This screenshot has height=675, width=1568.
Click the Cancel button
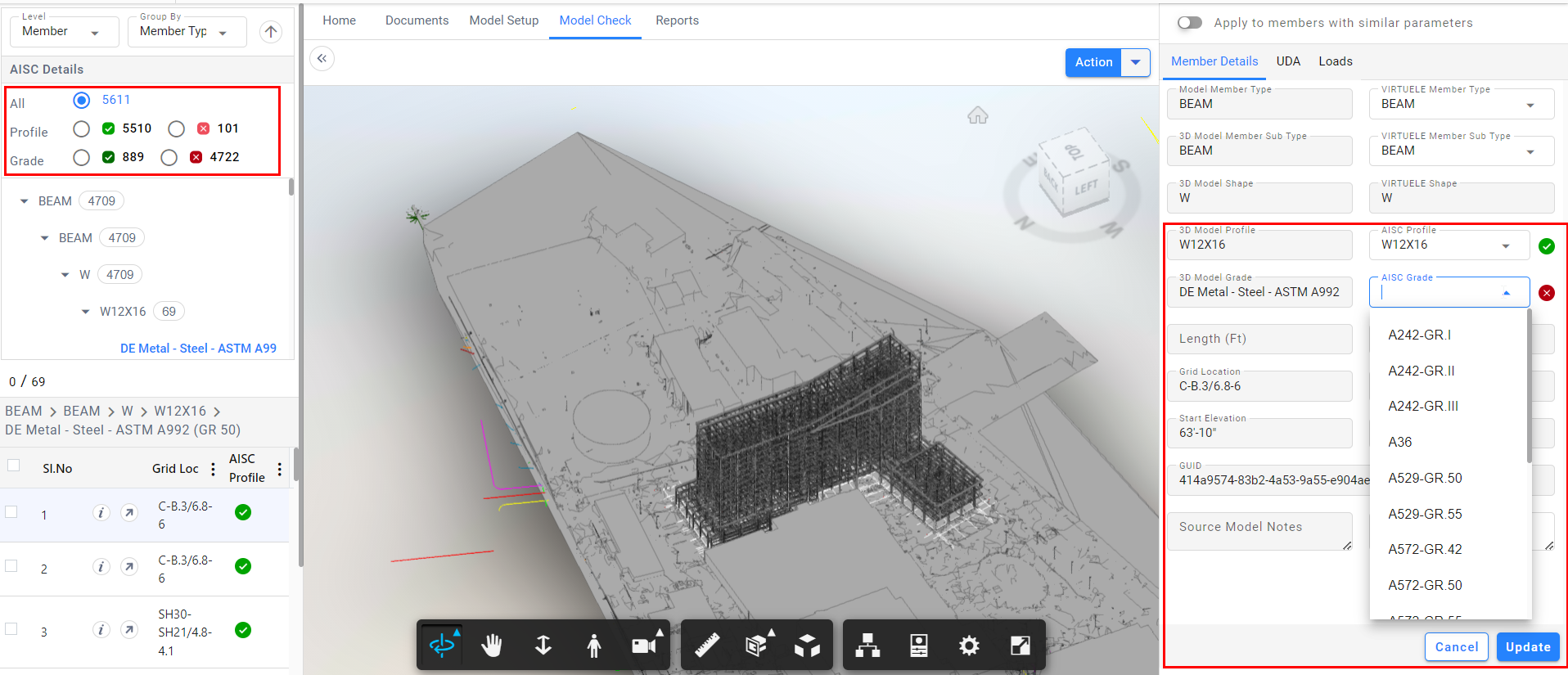[x=1457, y=647]
